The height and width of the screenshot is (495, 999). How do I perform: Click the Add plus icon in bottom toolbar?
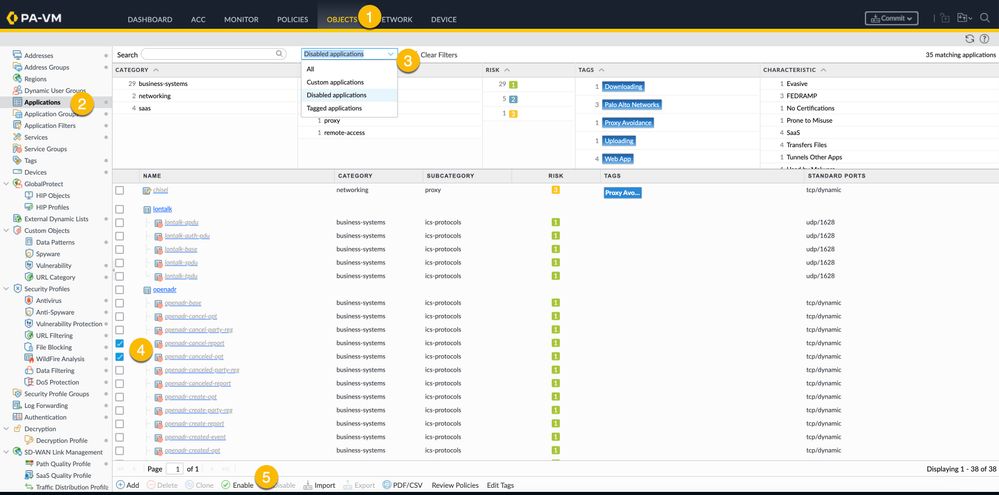[x=121, y=485]
